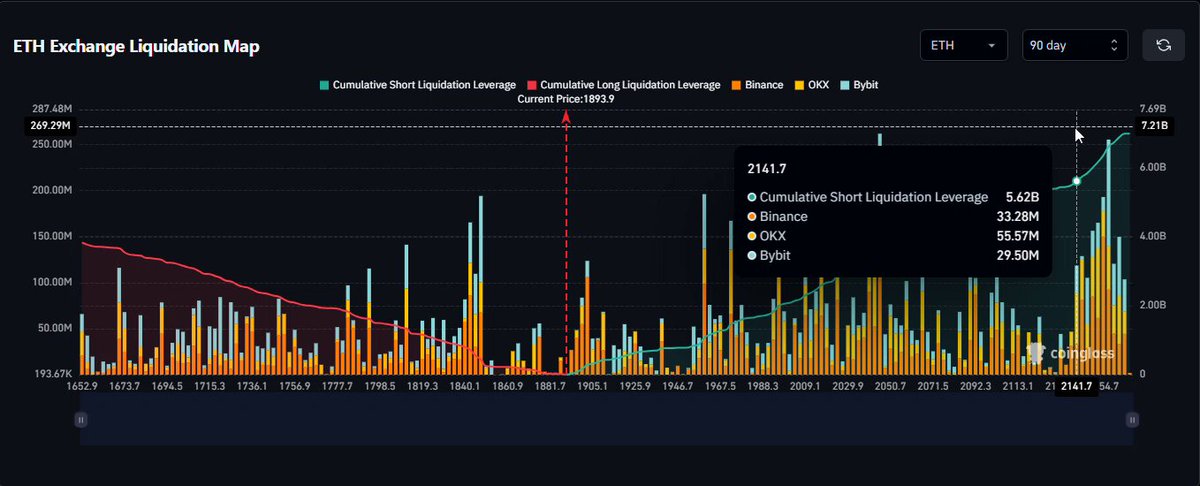Toggle Cumulative Long Liquidation Leverage legend

623,85
